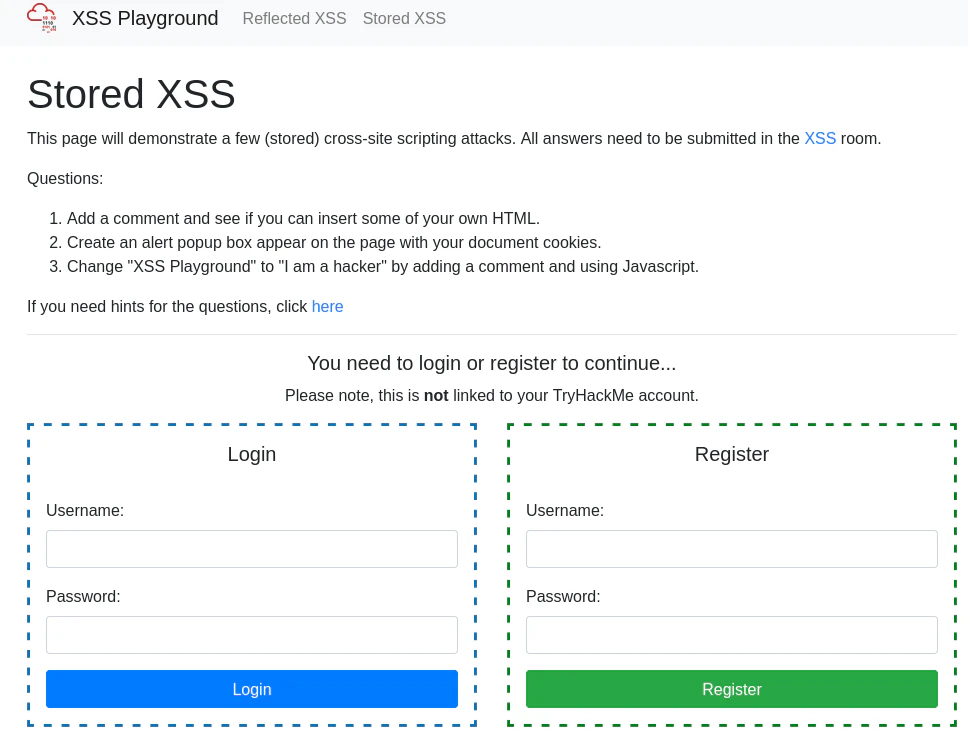Click the 'Register' panel heading
The height and width of the screenshot is (734, 968).
732,454
